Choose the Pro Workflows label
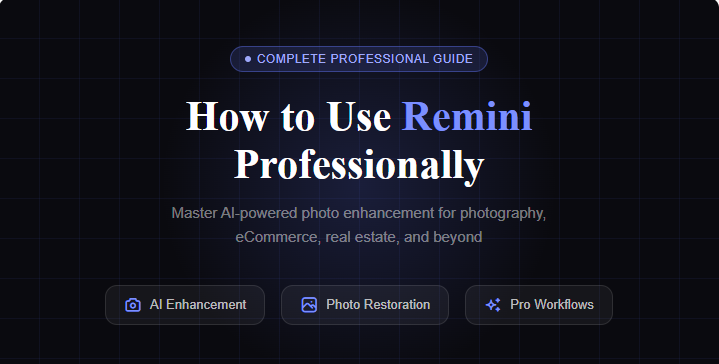 coord(552,305)
